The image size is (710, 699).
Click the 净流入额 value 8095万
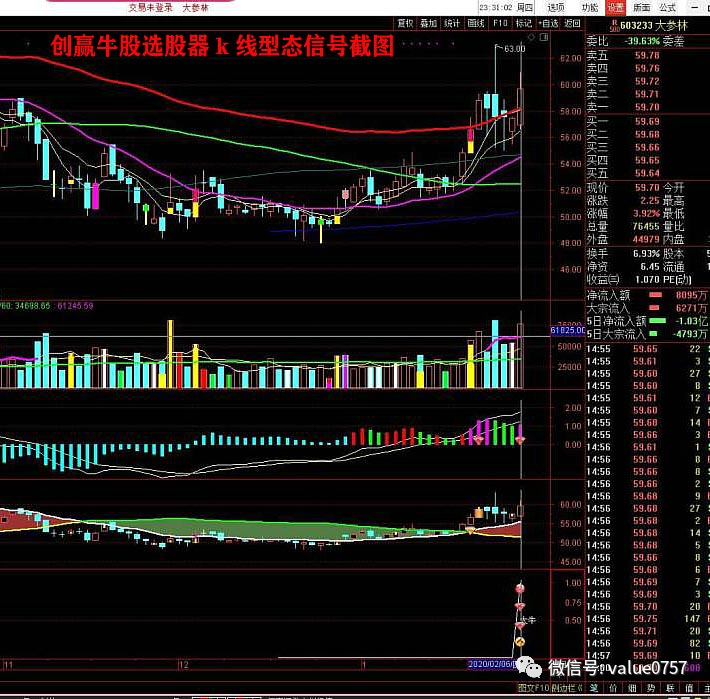[691, 295]
